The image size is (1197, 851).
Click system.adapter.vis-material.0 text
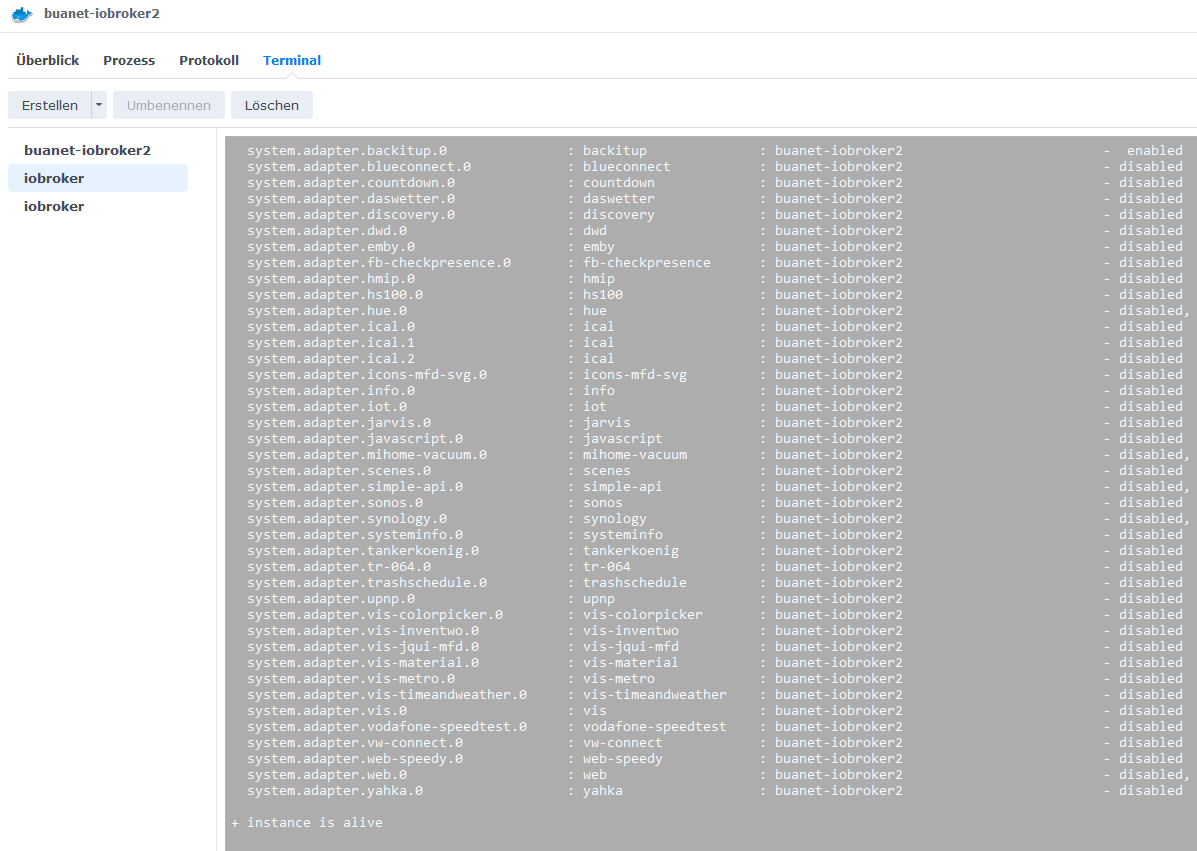(x=363, y=663)
